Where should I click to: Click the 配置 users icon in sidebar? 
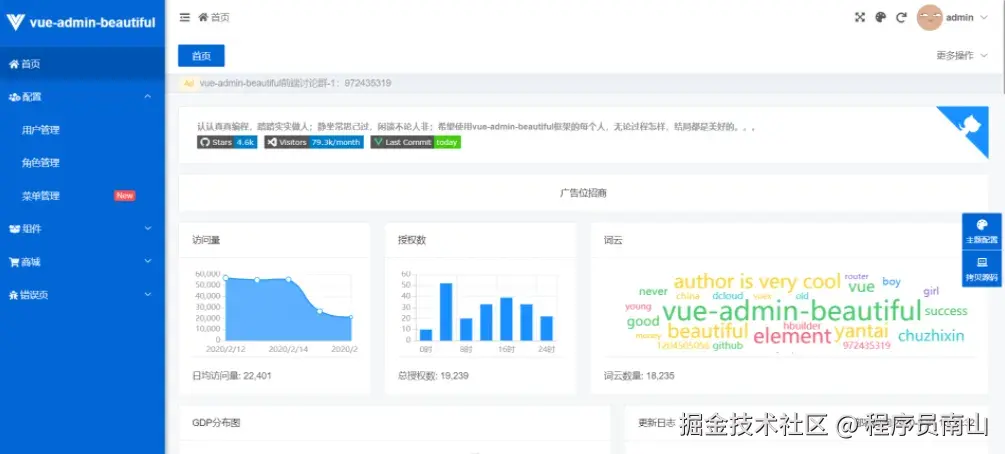click(x=14, y=97)
